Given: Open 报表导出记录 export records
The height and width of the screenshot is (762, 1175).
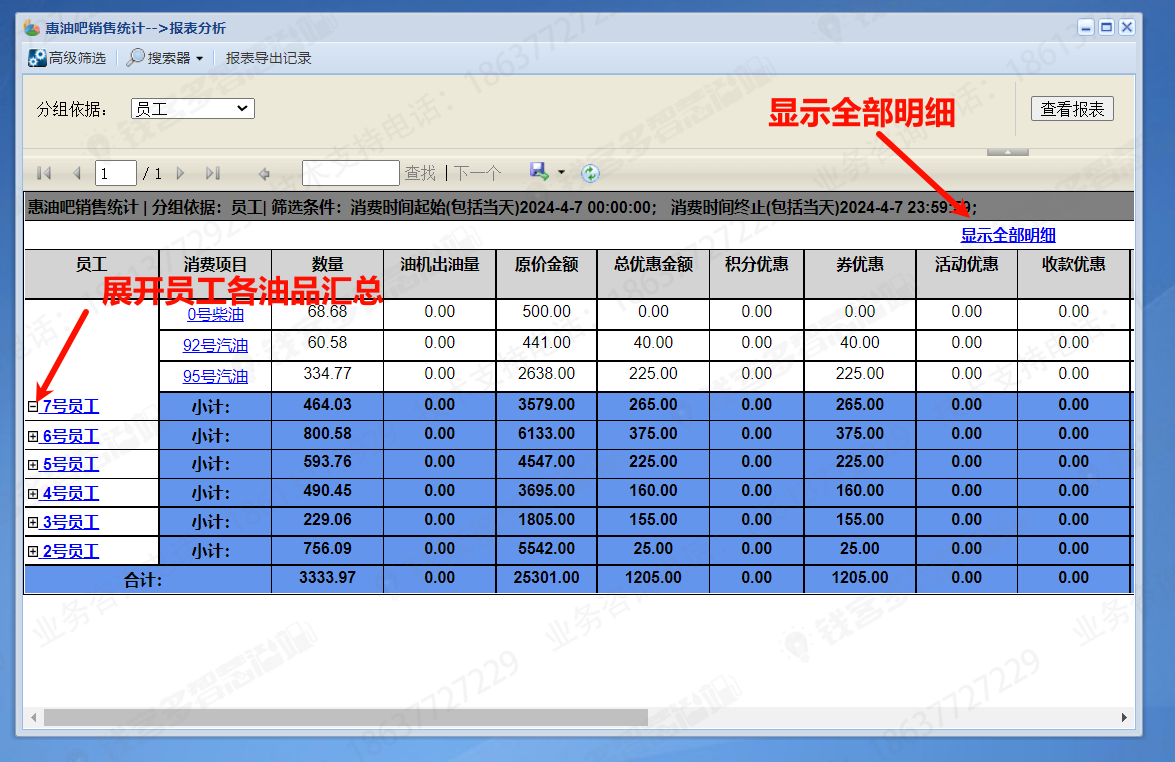Looking at the screenshot, I should click(268, 58).
